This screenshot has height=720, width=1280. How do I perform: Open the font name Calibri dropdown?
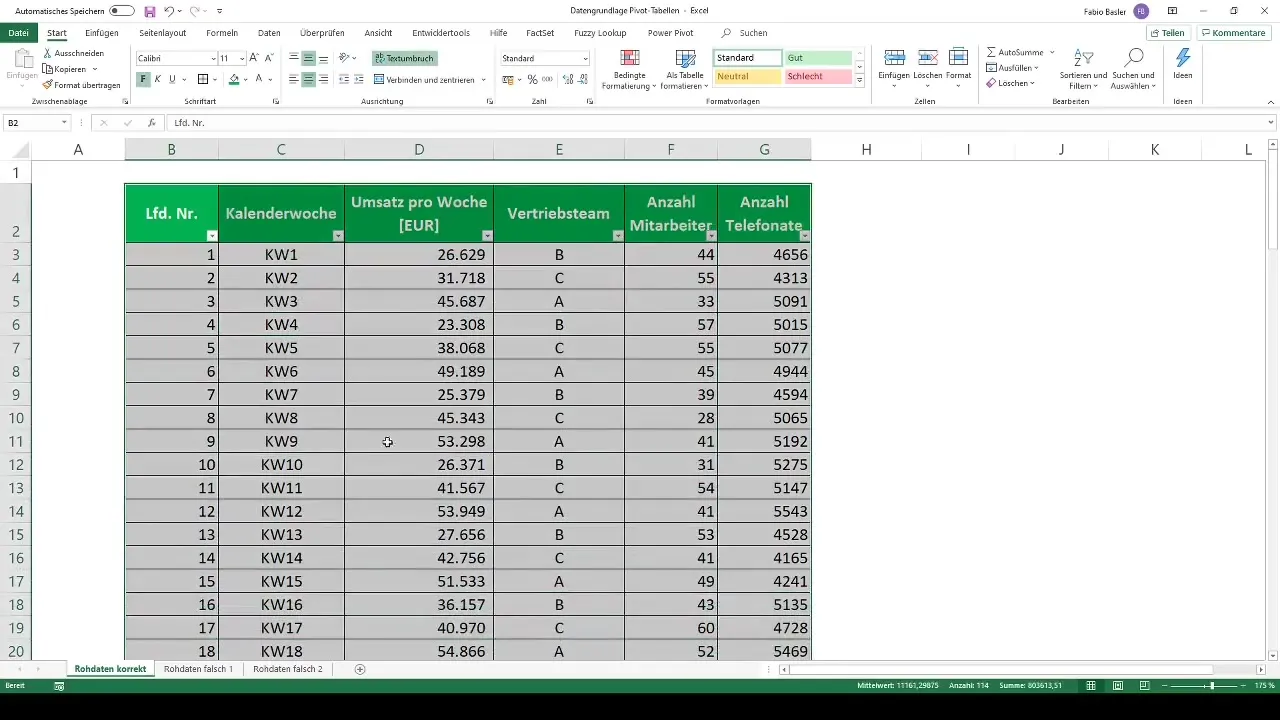click(213, 58)
